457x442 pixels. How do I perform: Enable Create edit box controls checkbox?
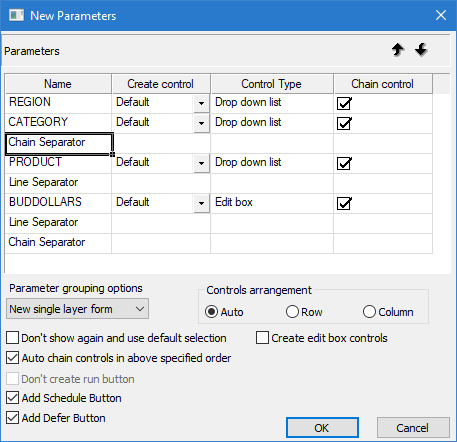262,338
